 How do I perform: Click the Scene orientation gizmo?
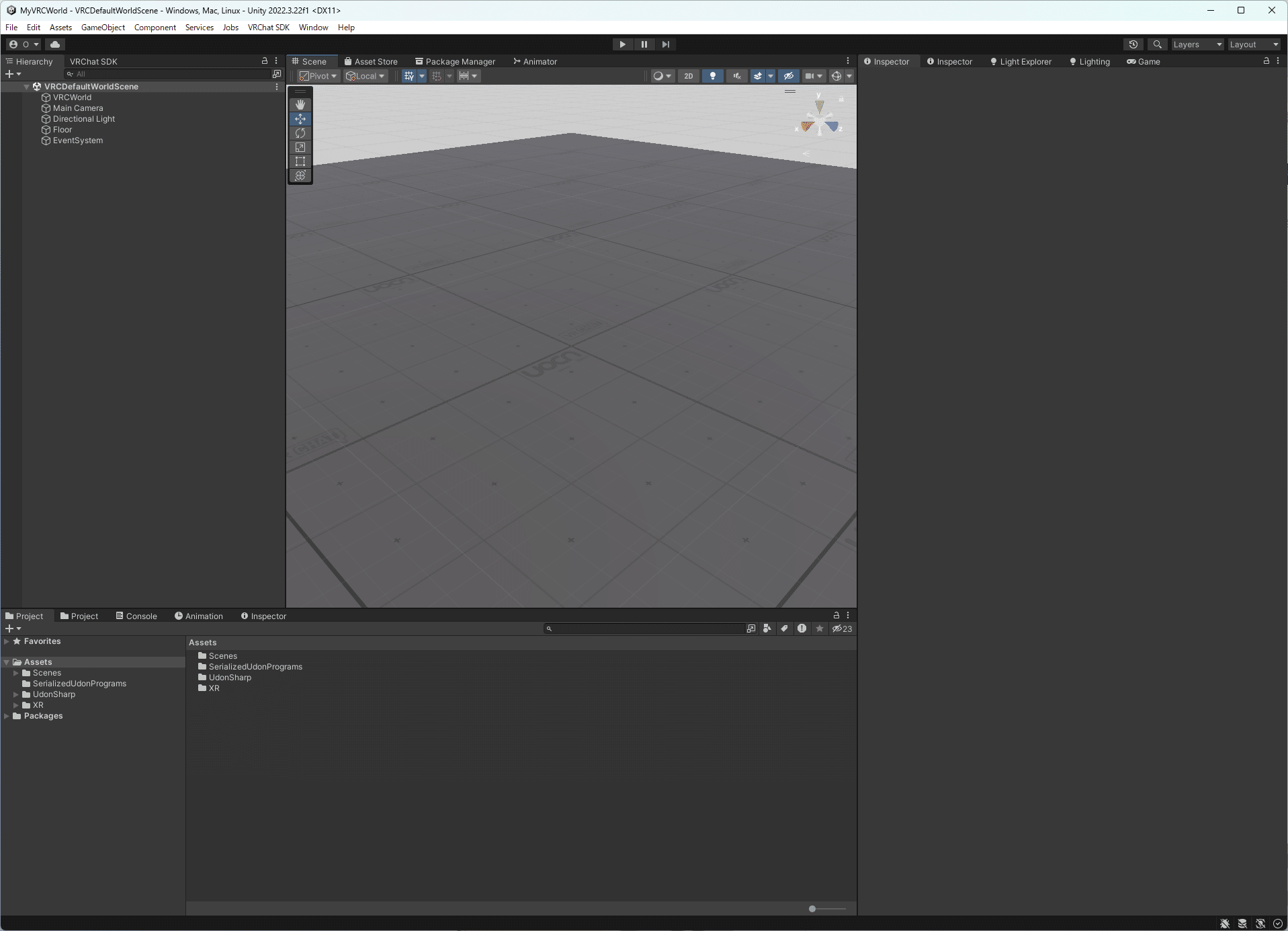(819, 121)
